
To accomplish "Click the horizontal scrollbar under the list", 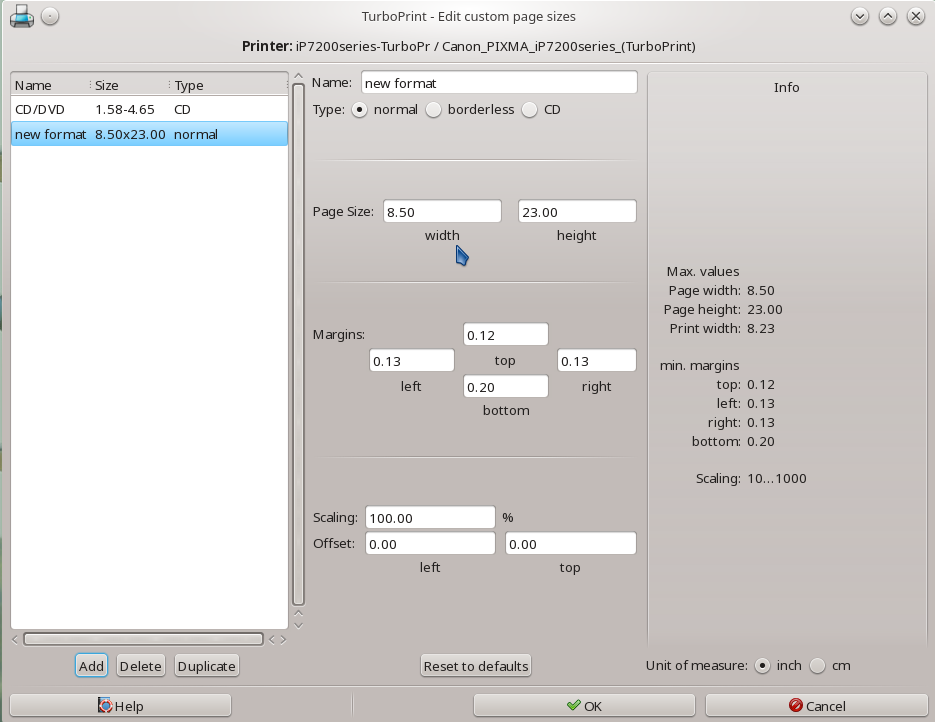I will 143,639.
